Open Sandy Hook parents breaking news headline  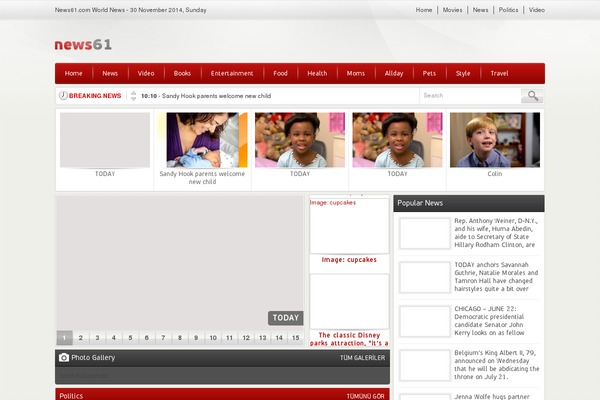(x=216, y=96)
